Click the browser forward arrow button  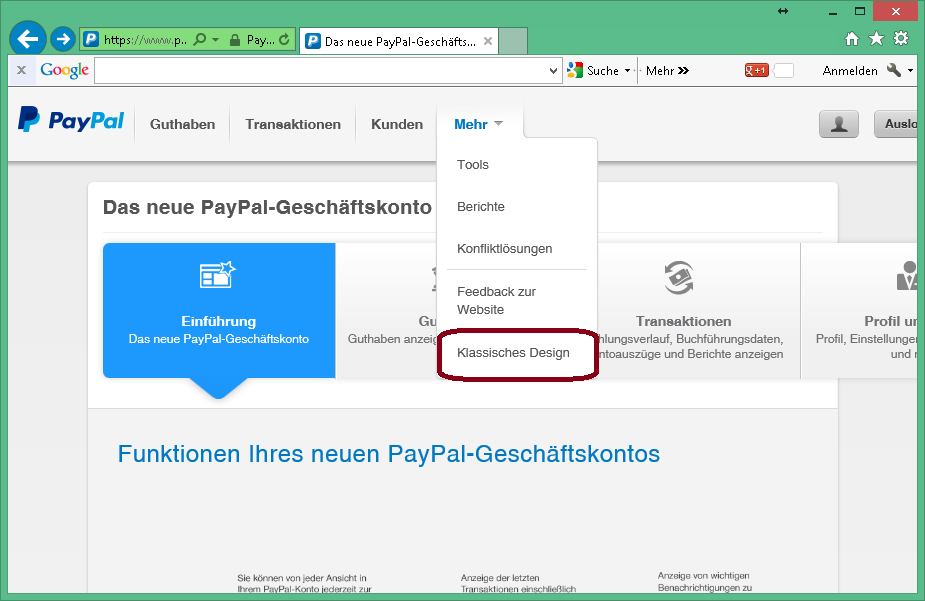tap(63, 39)
